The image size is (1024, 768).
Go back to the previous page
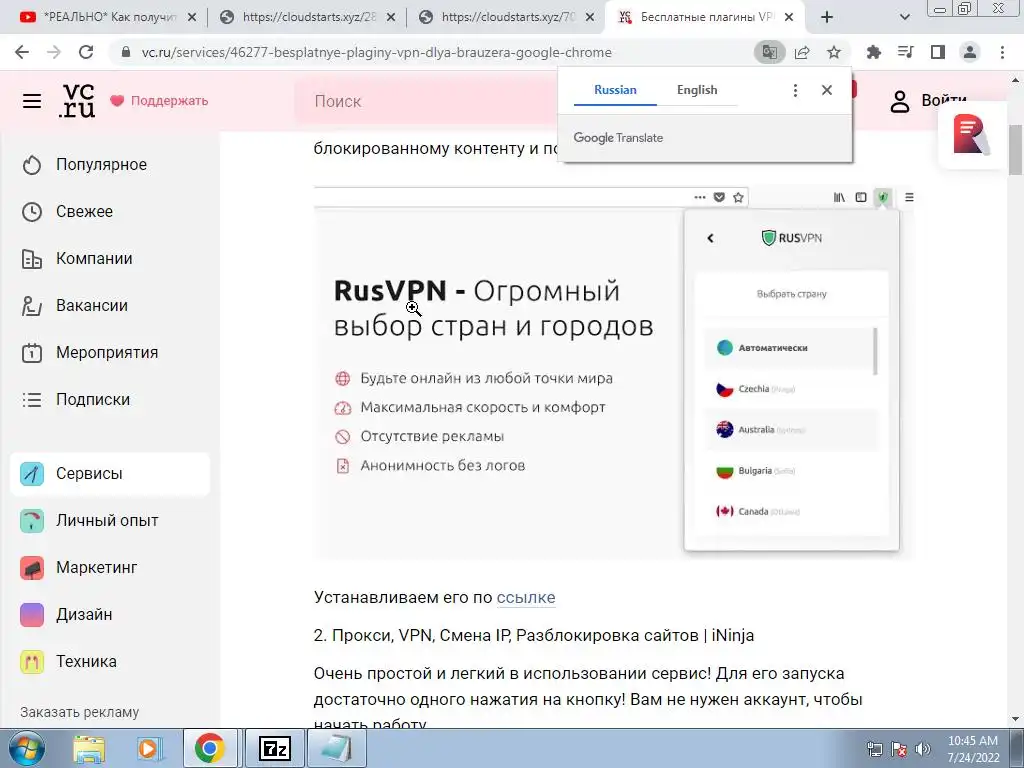click(22, 52)
